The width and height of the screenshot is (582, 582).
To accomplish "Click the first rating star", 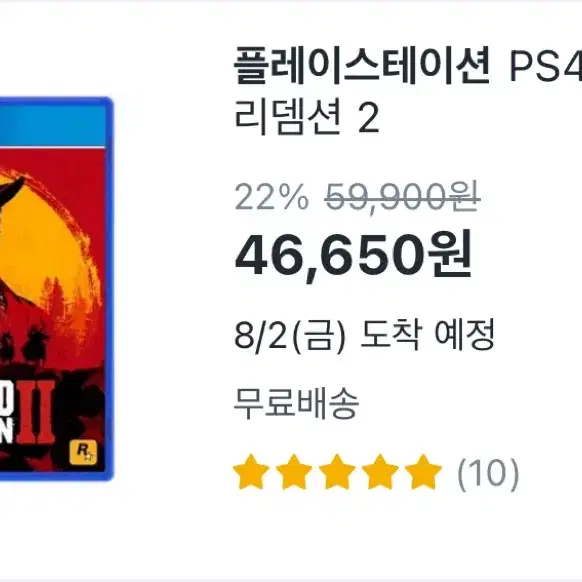I will [x=251, y=471].
